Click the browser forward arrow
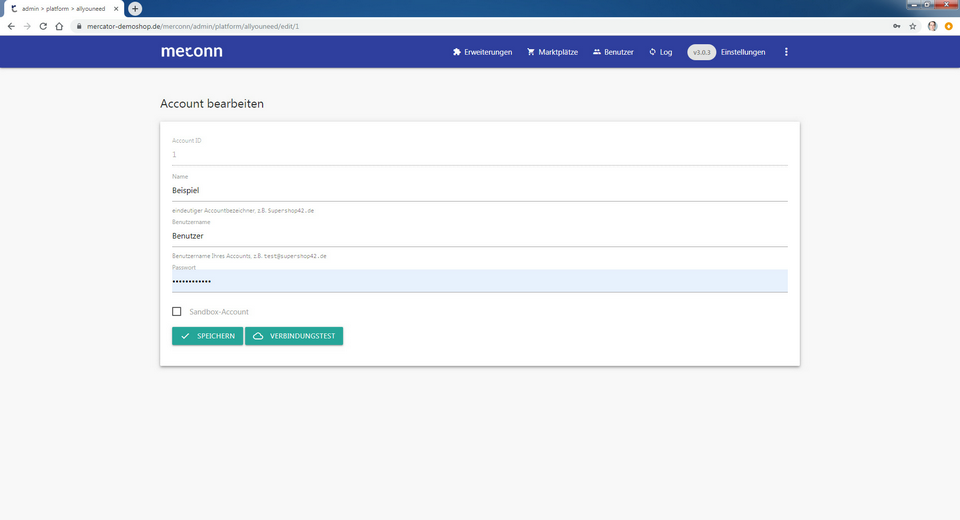The image size is (960, 520). (27, 26)
